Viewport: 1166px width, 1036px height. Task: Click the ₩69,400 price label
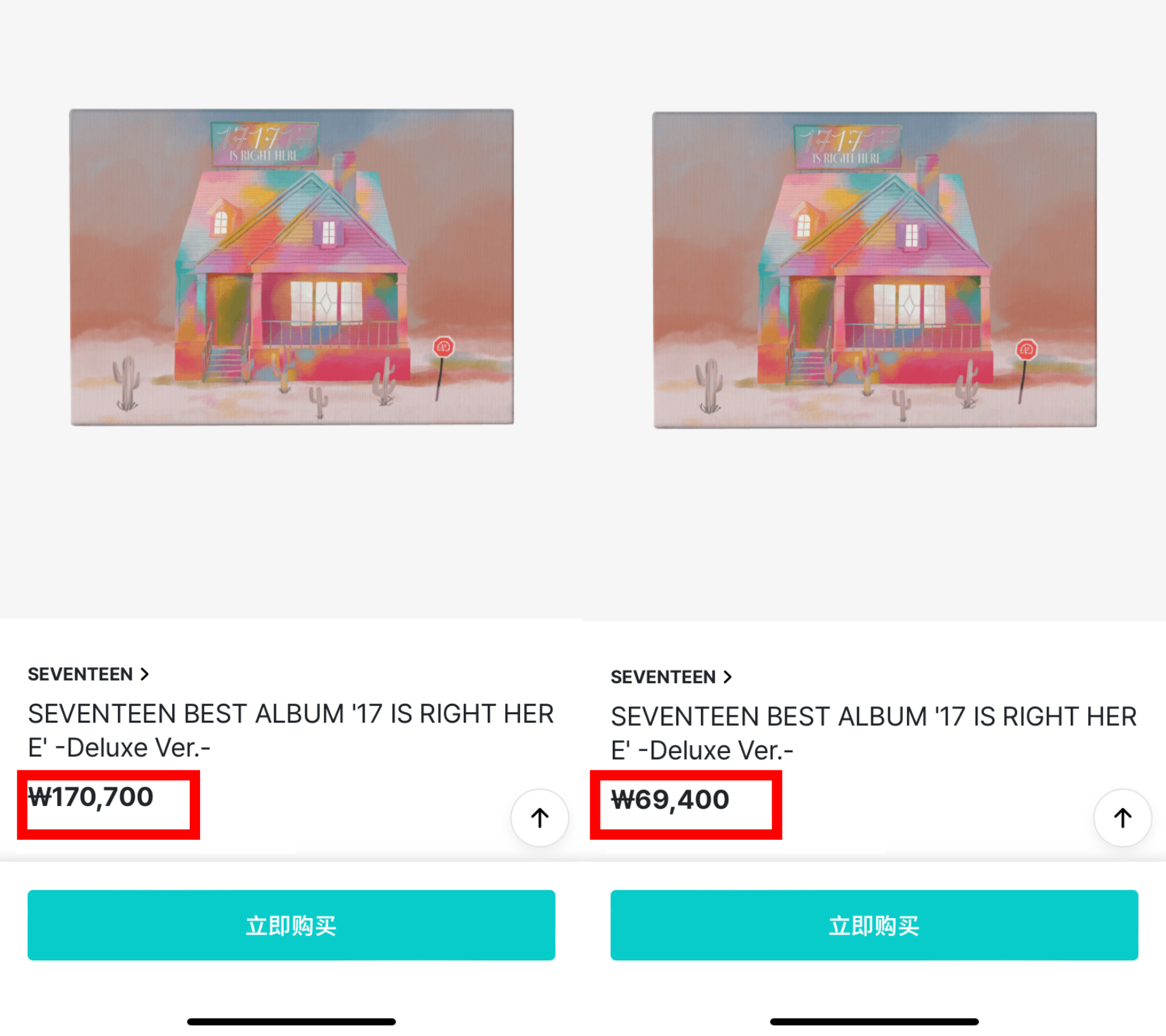pyautogui.click(x=670, y=800)
